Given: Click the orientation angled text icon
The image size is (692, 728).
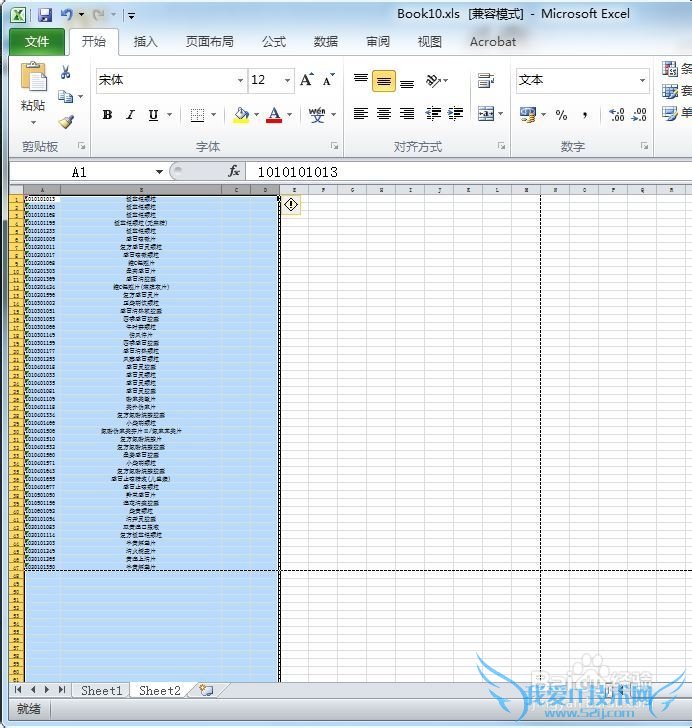Looking at the screenshot, I should pos(433,81).
